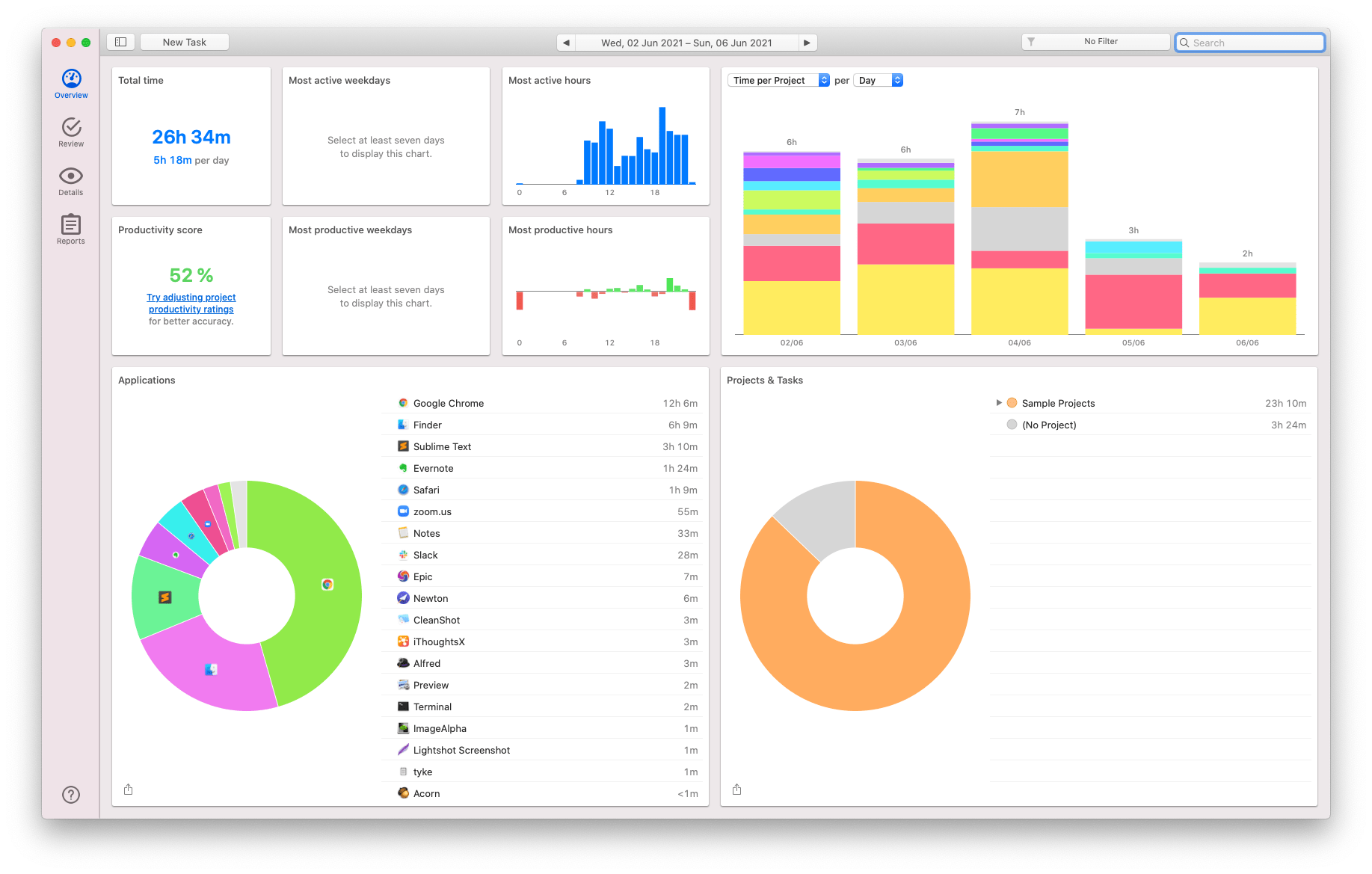Open the Overview section in the sidebar
Image resolution: width=1372 pixels, height=874 pixels.
click(70, 82)
